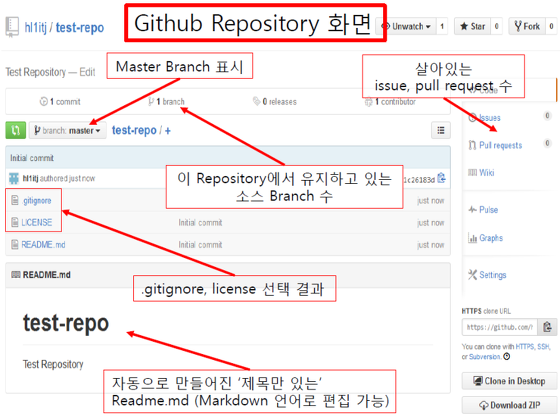The image size is (560, 419).
Task: Click the Initial commit message in the README.md row
Action: pyautogui.click(x=200, y=245)
